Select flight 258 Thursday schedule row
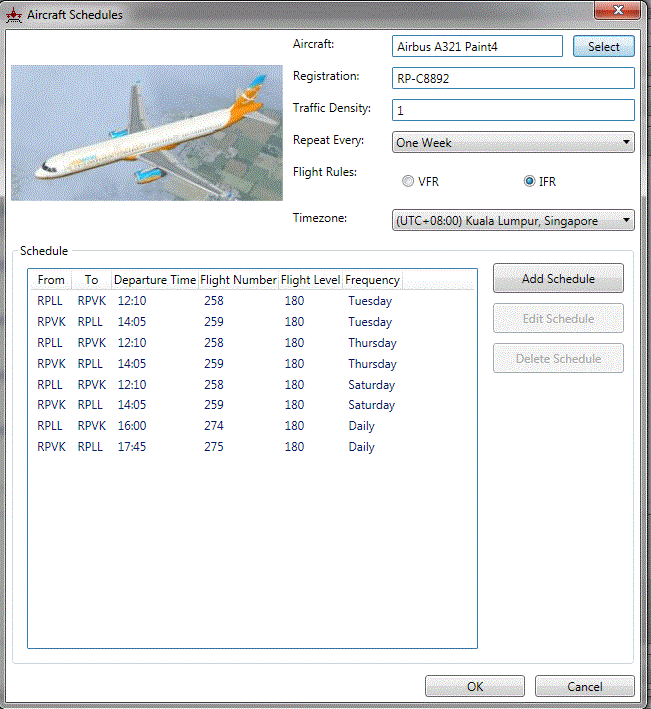The image size is (651, 709). (x=252, y=343)
